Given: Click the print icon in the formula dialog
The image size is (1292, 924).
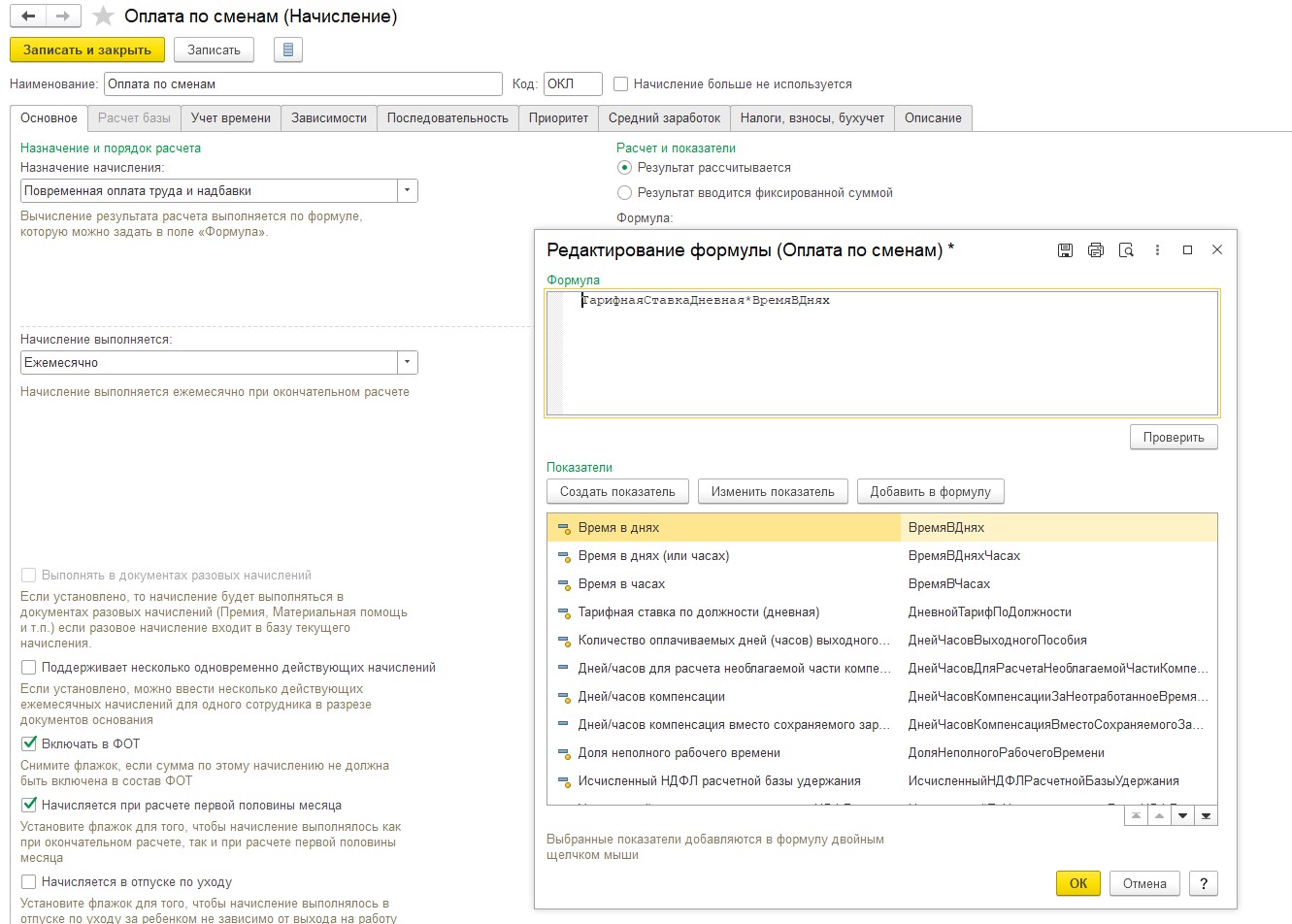Looking at the screenshot, I should tap(1096, 250).
